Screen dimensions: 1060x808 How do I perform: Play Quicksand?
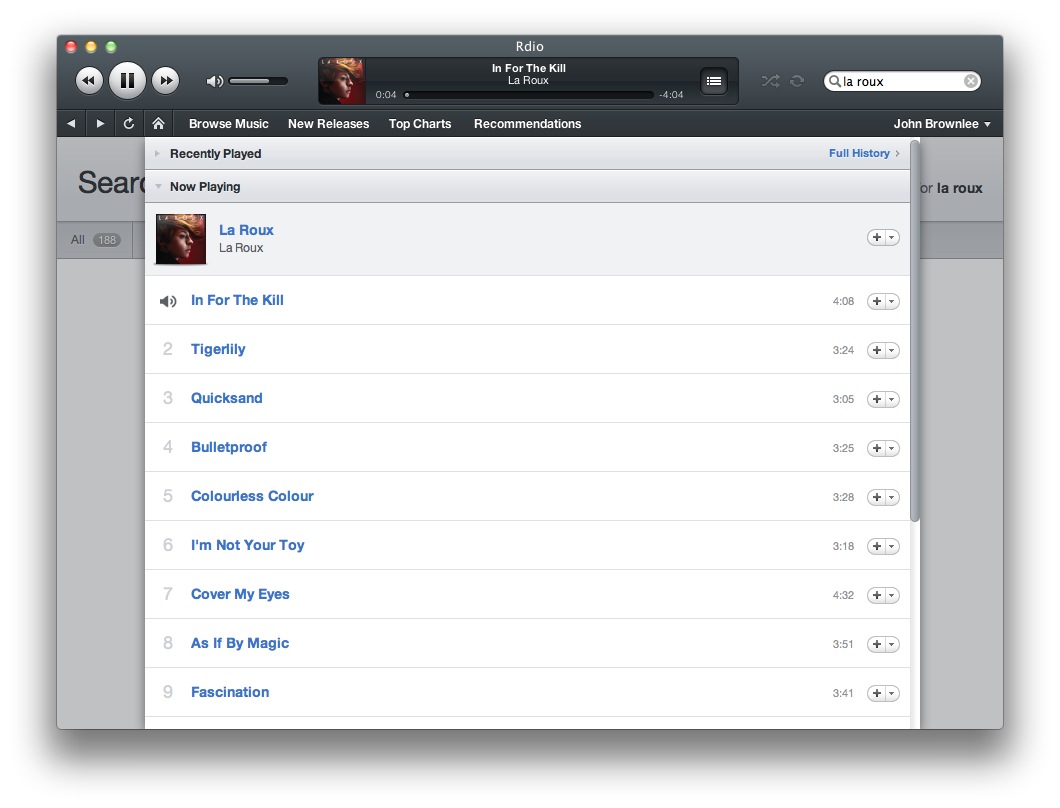(226, 398)
